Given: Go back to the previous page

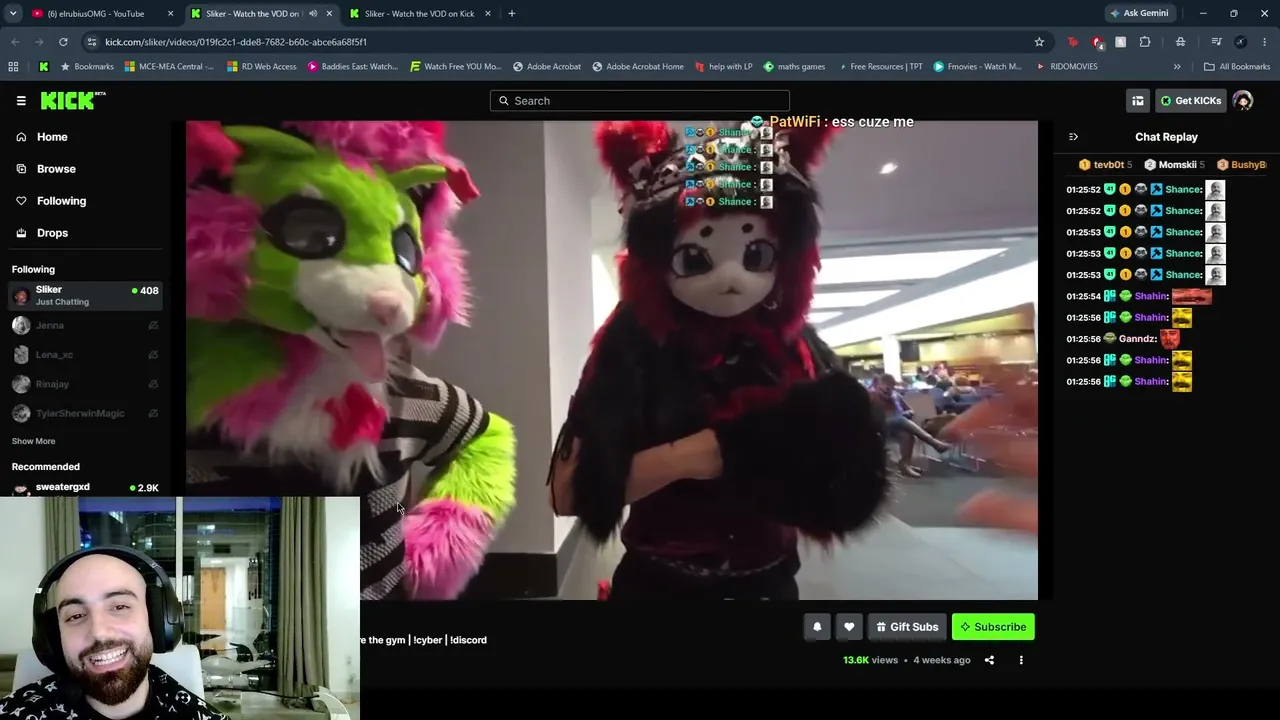Looking at the screenshot, I should point(15,42).
